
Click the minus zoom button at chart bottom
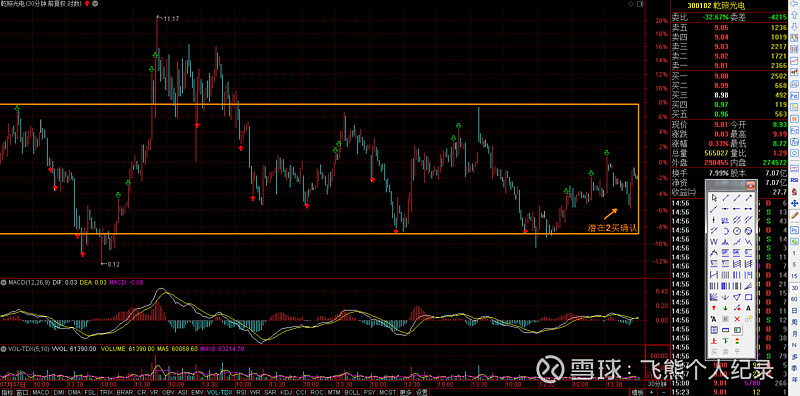[664, 392]
